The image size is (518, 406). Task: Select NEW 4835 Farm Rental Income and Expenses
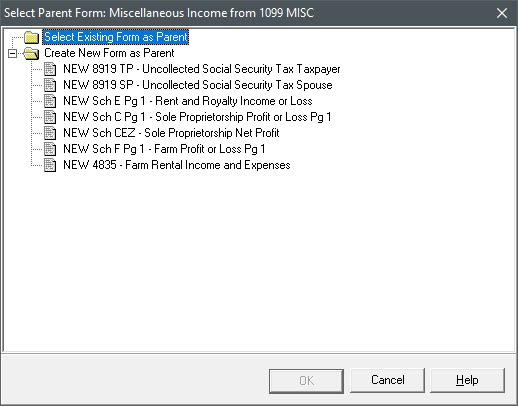pyautogui.click(x=177, y=165)
